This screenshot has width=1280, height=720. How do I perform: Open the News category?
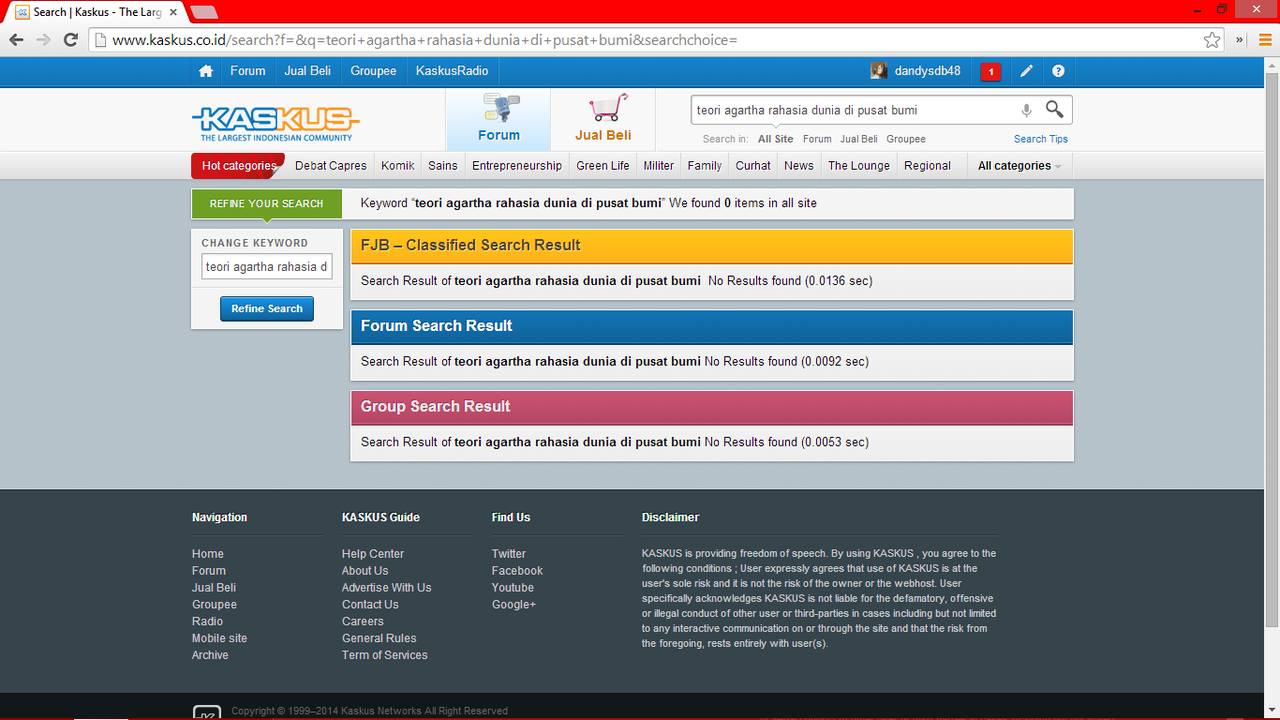[x=799, y=166]
